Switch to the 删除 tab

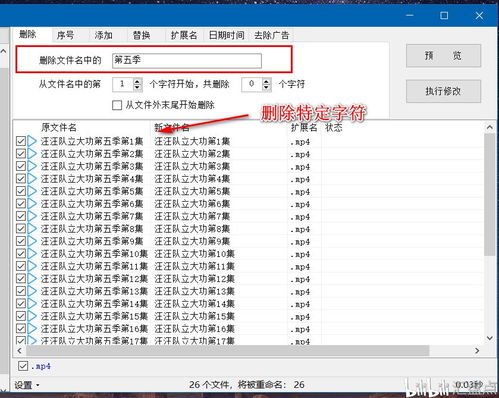point(28,34)
